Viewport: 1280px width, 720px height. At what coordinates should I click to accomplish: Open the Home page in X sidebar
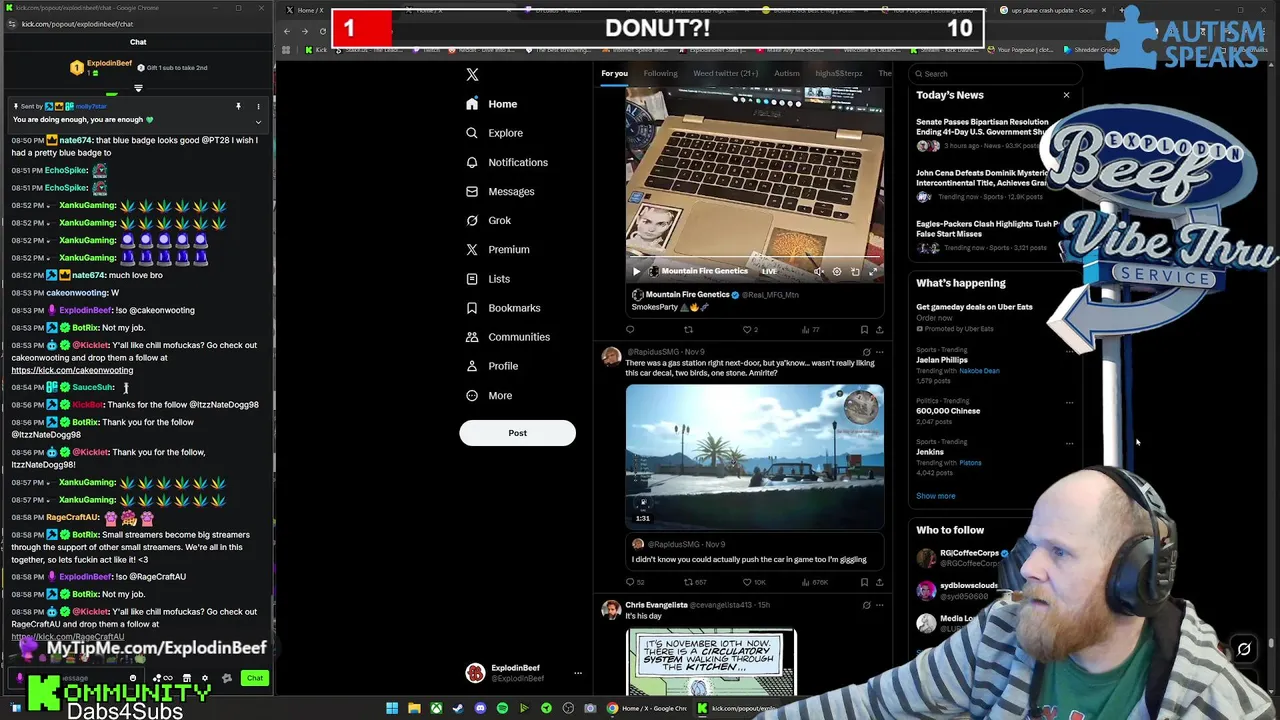492,104
